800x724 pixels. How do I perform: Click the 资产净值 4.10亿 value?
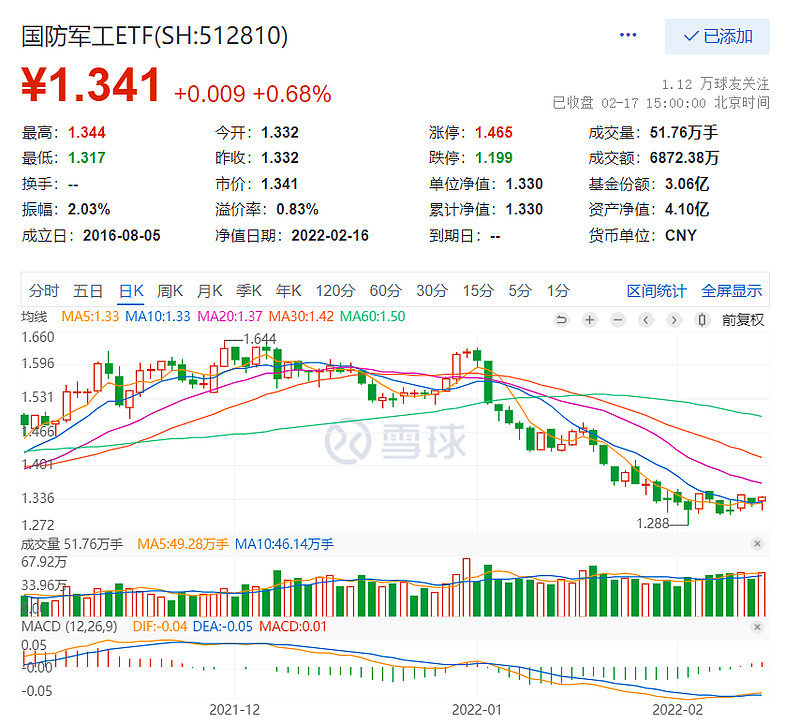687,209
